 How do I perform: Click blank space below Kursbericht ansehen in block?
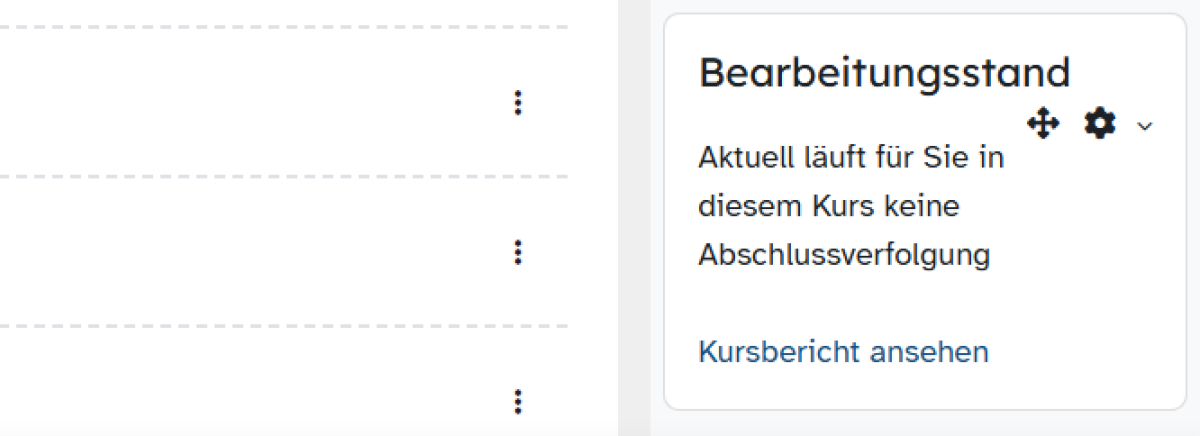pyautogui.click(x=925, y=388)
